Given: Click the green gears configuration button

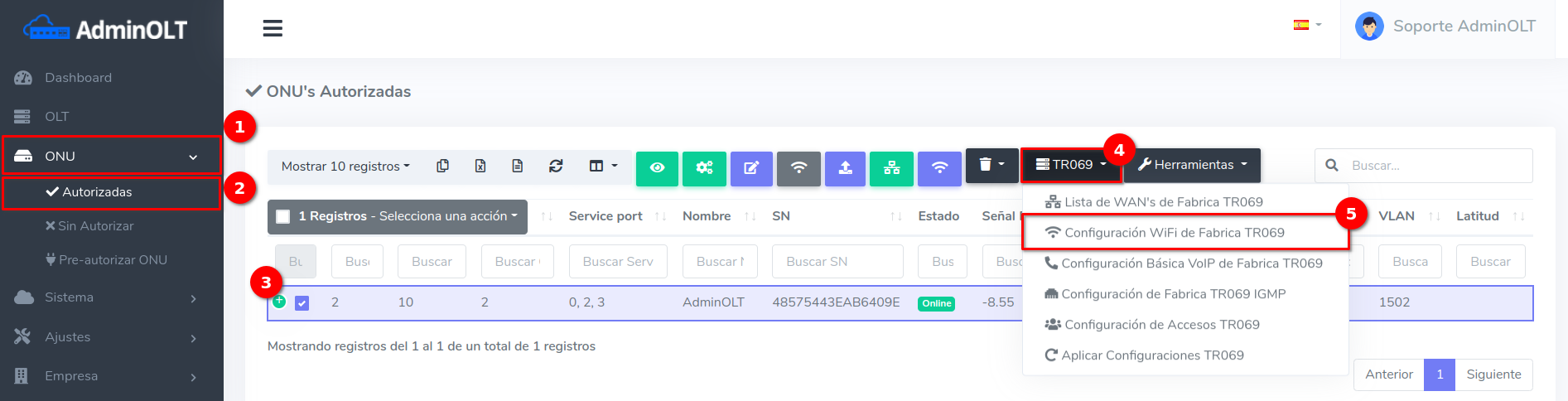Looking at the screenshot, I should point(704,167).
